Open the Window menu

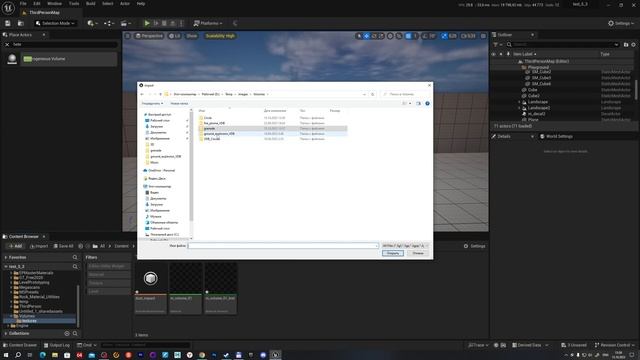tap(54, 4)
